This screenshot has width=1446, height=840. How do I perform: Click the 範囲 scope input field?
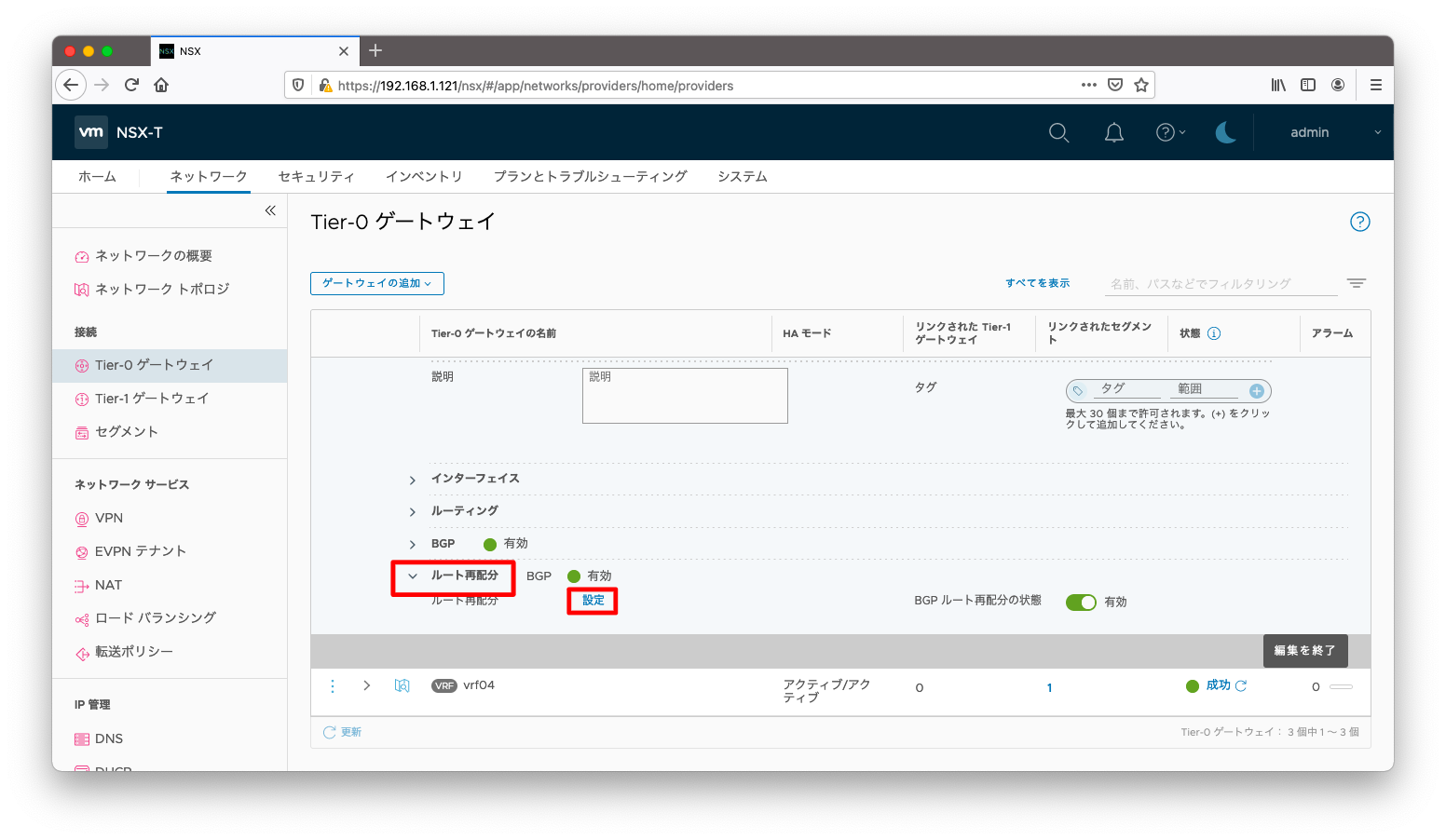[1203, 389]
